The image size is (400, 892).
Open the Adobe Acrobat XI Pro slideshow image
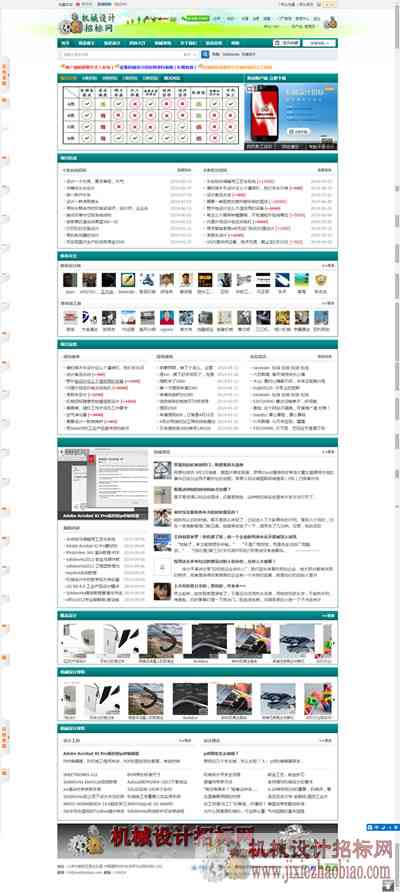click(103, 484)
